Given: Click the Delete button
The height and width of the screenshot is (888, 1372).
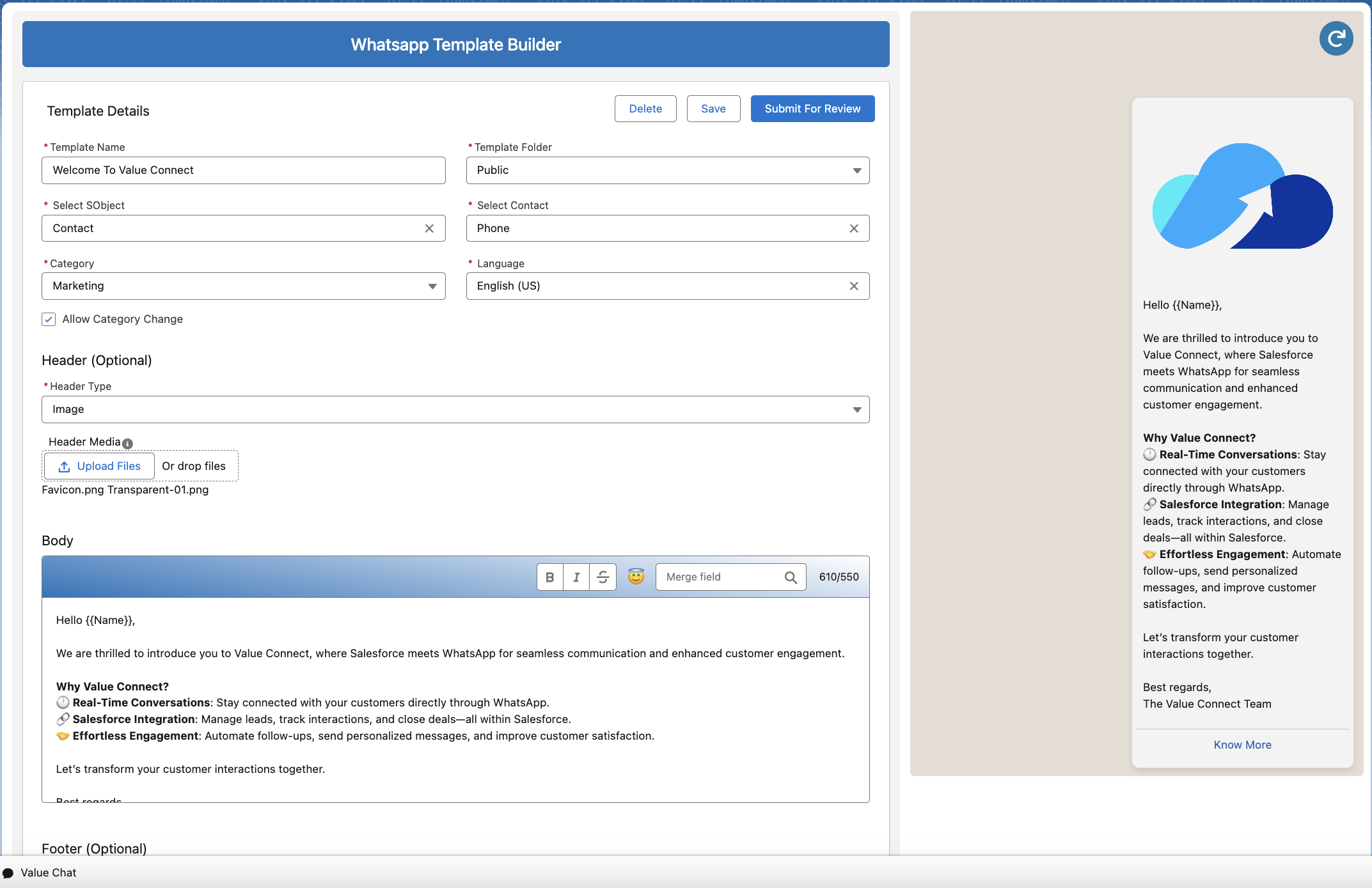Looking at the screenshot, I should click(645, 109).
